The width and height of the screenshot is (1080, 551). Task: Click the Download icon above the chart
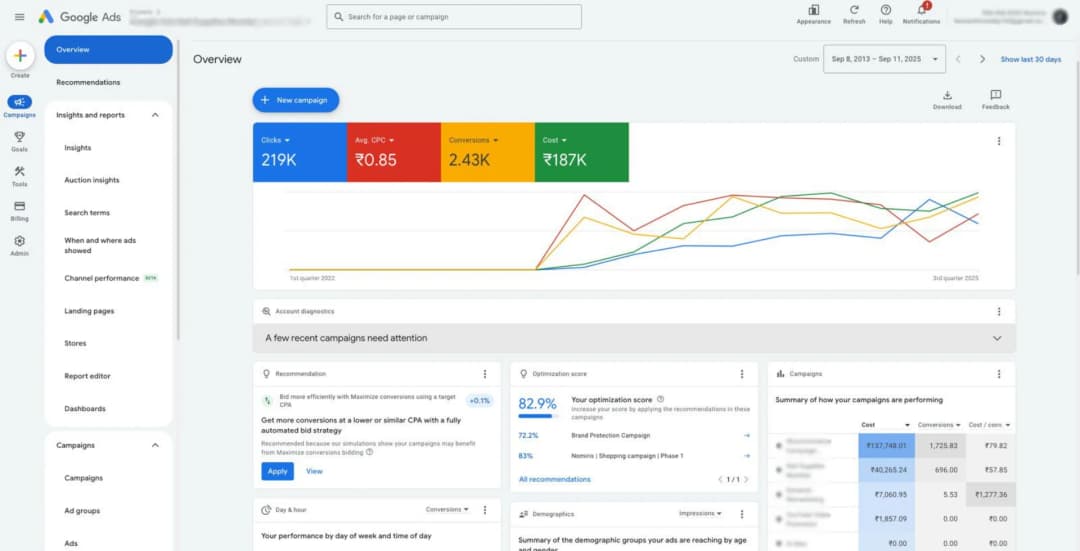click(x=947, y=96)
